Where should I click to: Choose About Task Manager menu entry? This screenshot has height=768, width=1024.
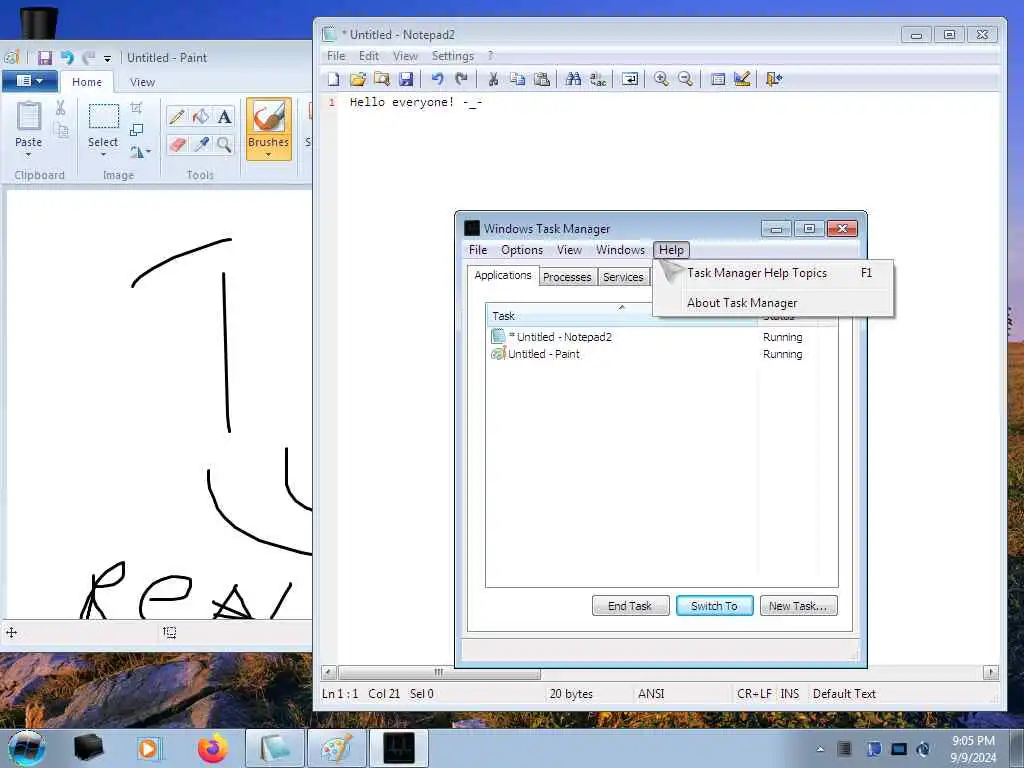774,303
